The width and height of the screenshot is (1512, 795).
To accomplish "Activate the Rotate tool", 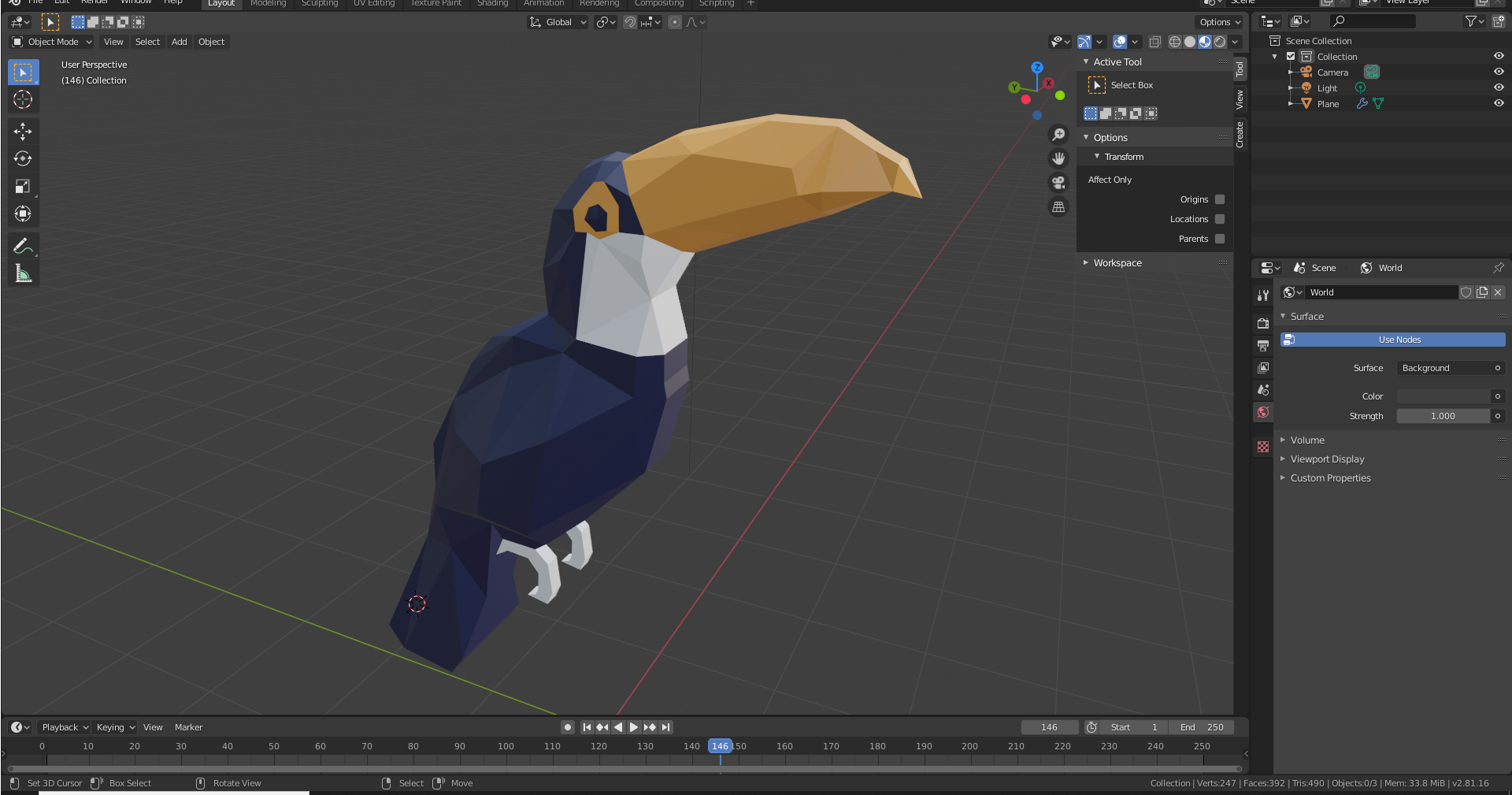I will (23, 158).
